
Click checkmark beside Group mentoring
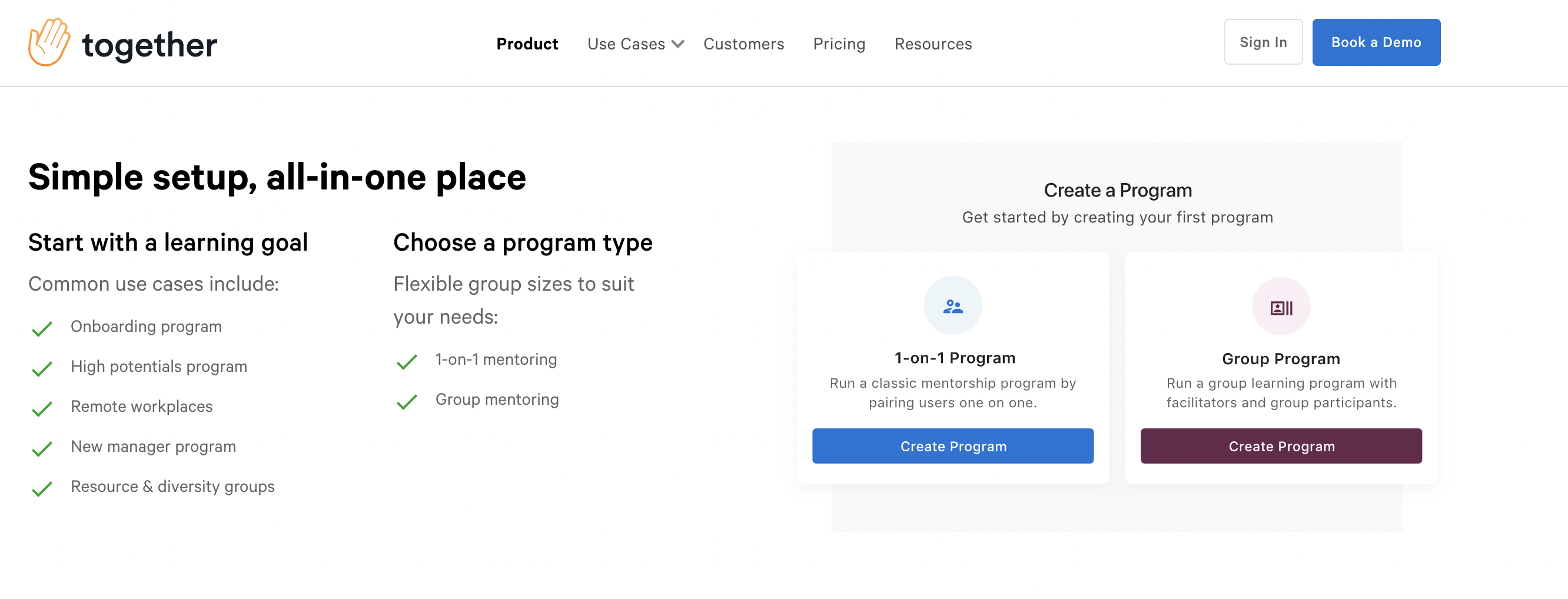click(407, 402)
